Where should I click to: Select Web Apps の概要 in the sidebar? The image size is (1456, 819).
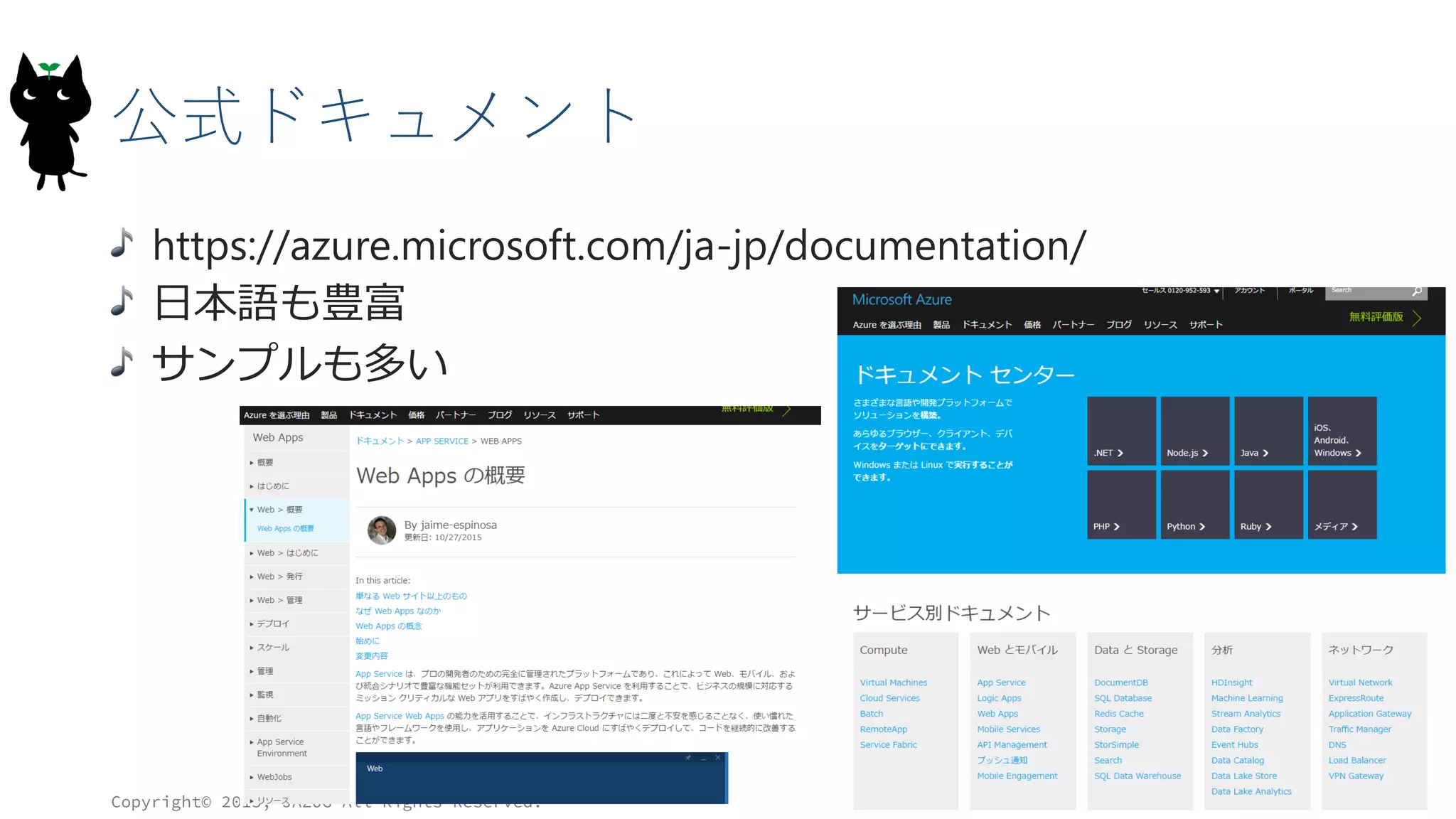(285, 529)
